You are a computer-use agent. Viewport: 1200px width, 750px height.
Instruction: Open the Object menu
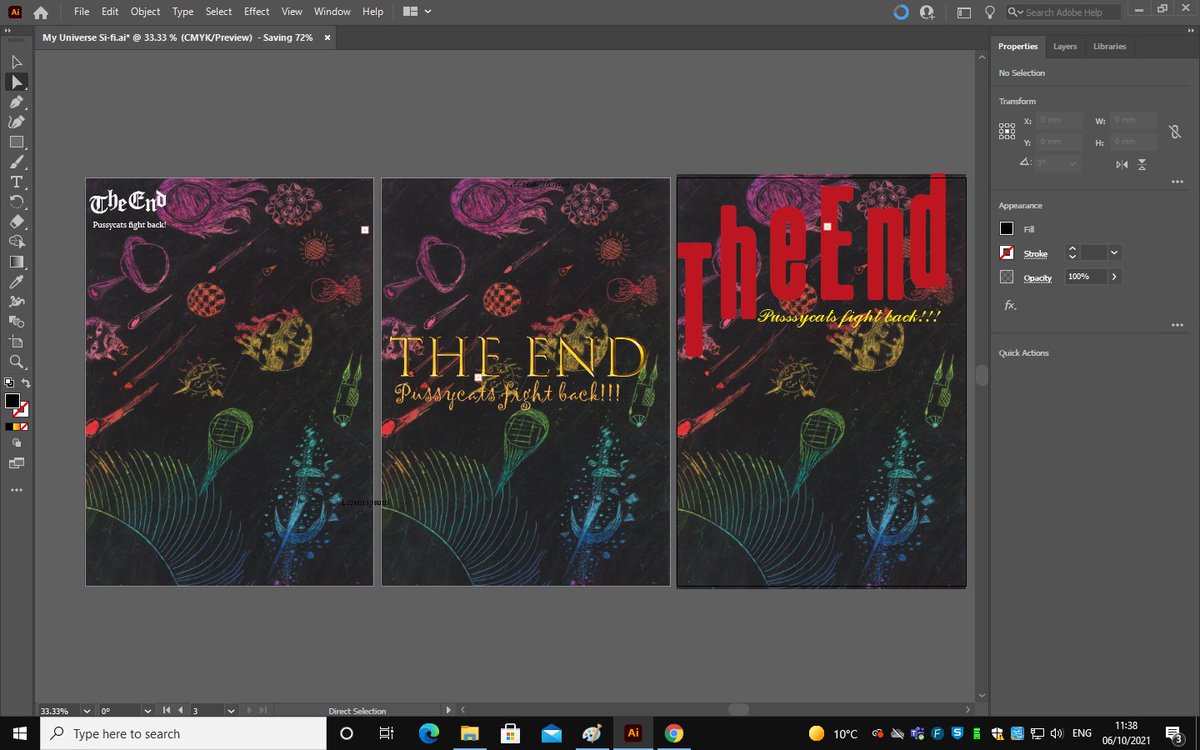click(145, 12)
